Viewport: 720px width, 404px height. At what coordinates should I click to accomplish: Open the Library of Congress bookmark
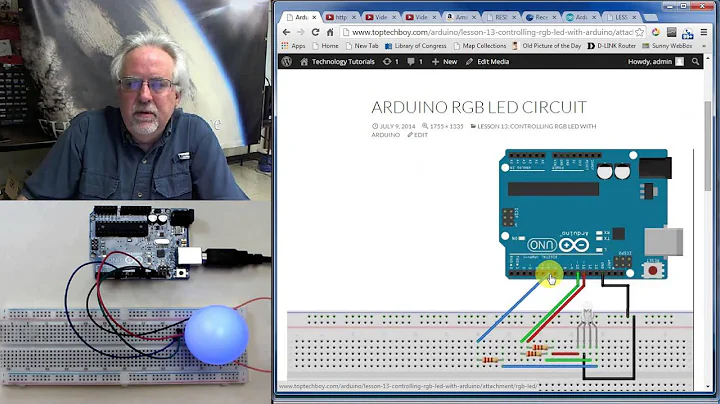click(x=416, y=46)
